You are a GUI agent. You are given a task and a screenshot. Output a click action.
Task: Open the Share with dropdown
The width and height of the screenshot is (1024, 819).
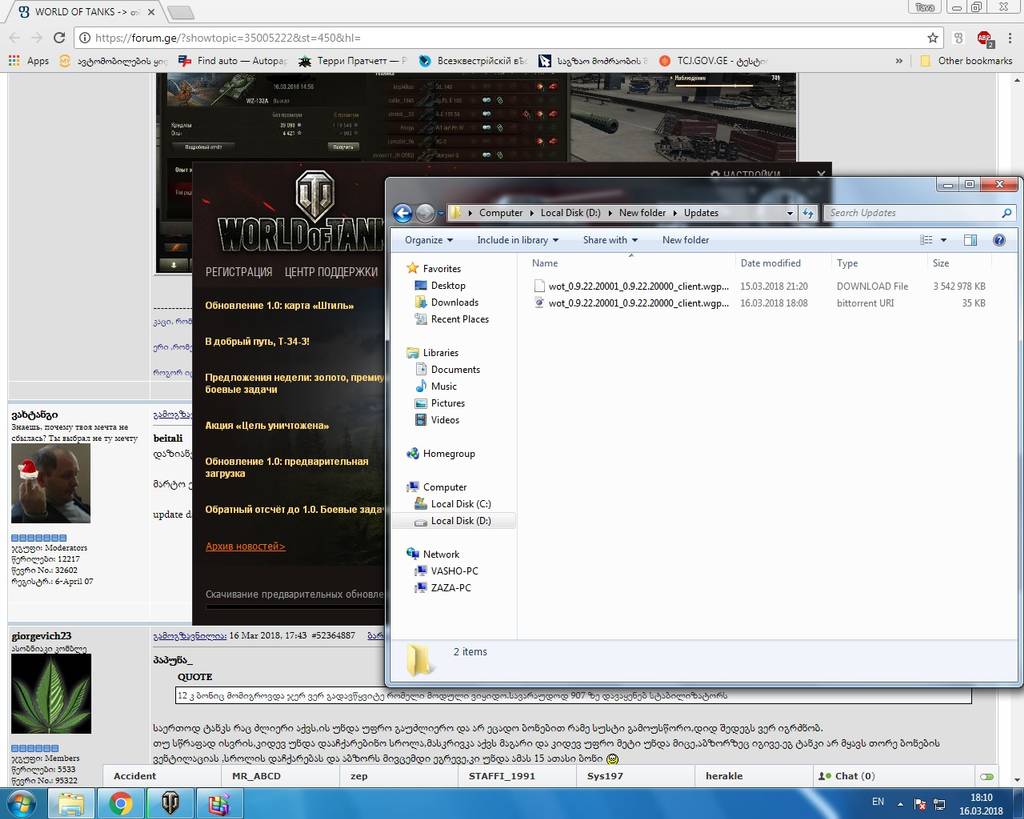610,240
